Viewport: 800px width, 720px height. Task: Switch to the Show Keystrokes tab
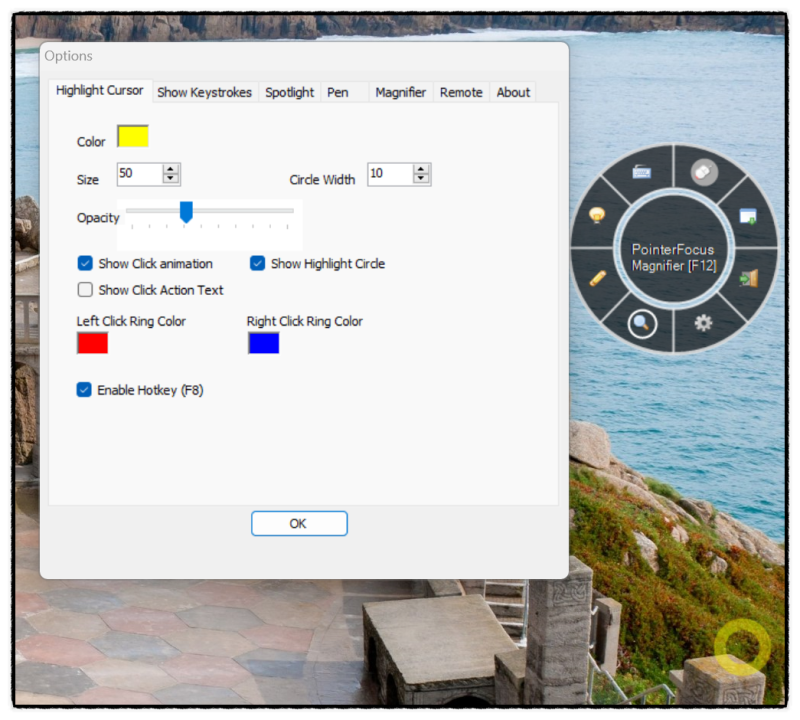[205, 92]
